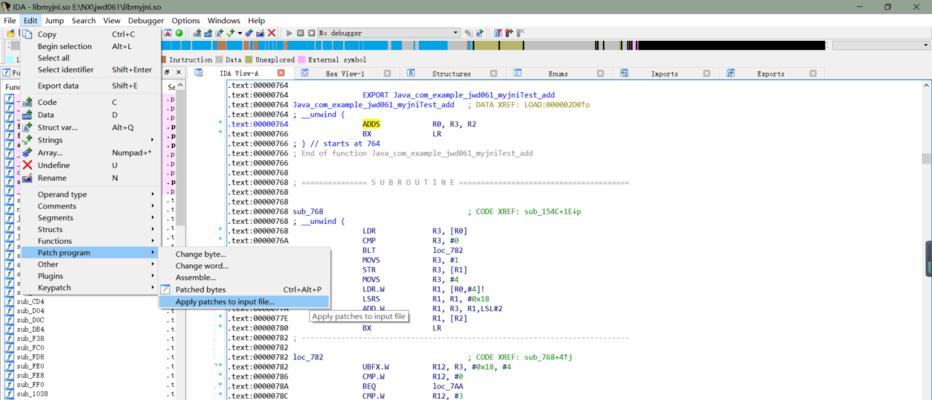This screenshot has height=400, width=932.
Task: Choose Assemble... from Patch program
Action: click(x=244, y=277)
